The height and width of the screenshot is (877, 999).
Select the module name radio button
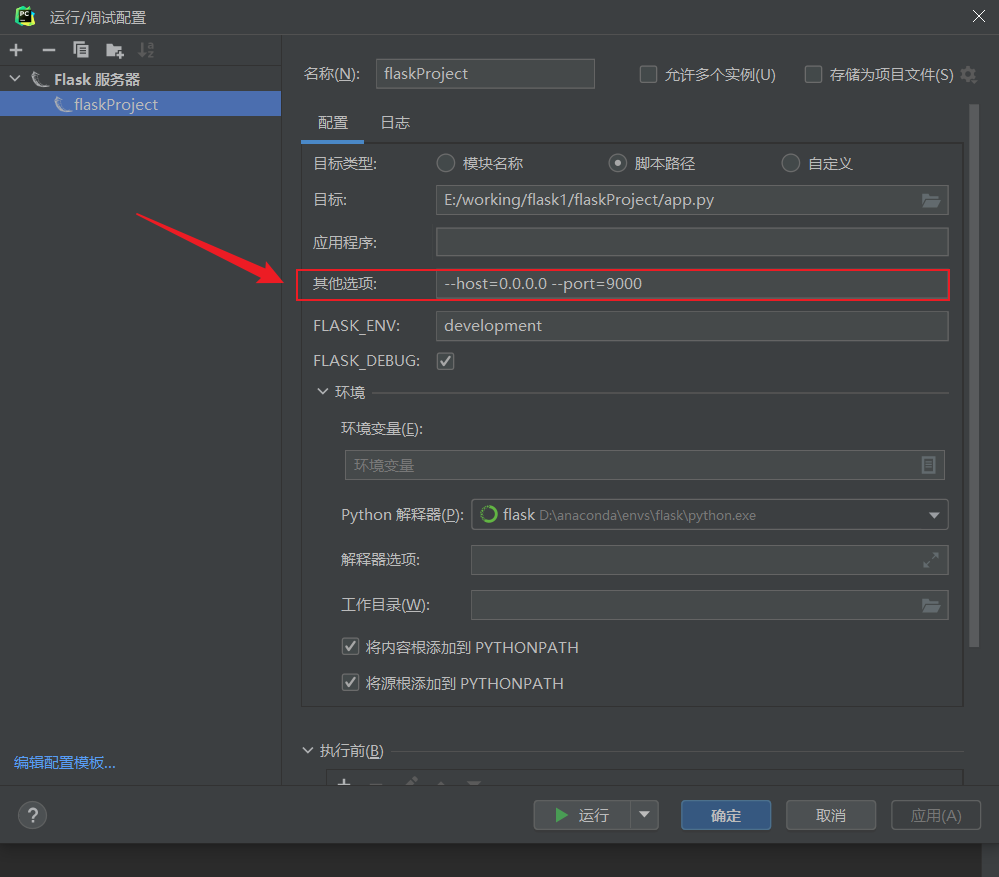tap(445, 163)
